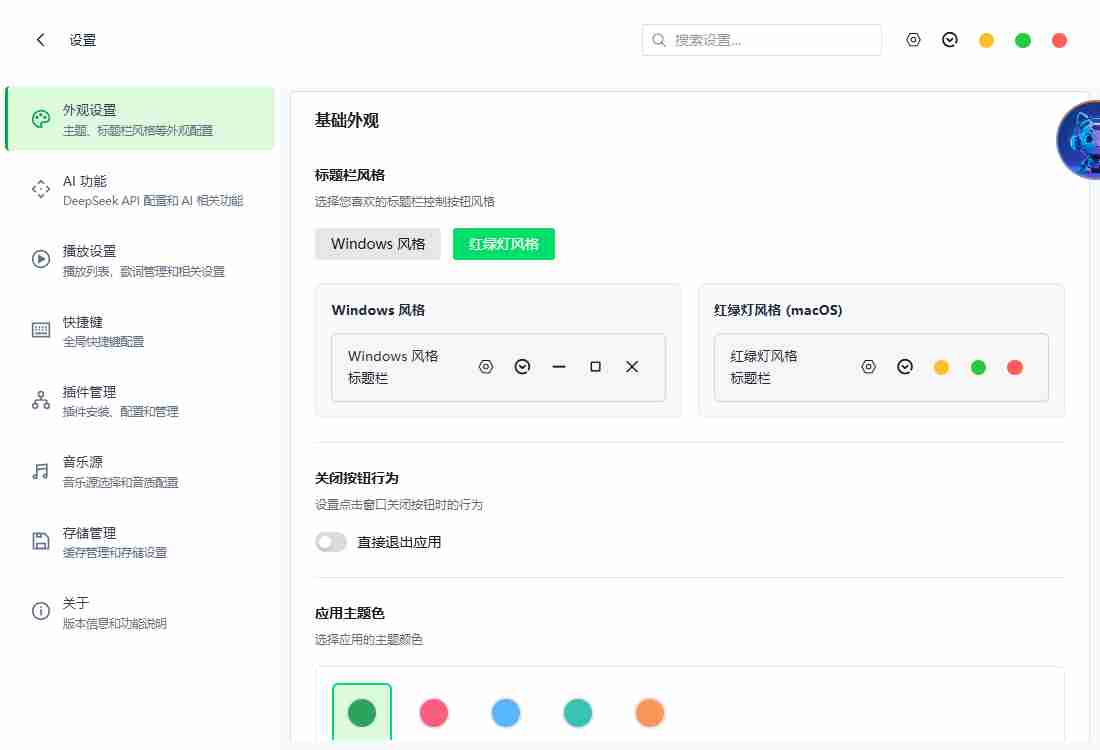Click the 搜索设置 search field
This screenshot has height=750, width=1100.
pyautogui.click(x=761, y=40)
